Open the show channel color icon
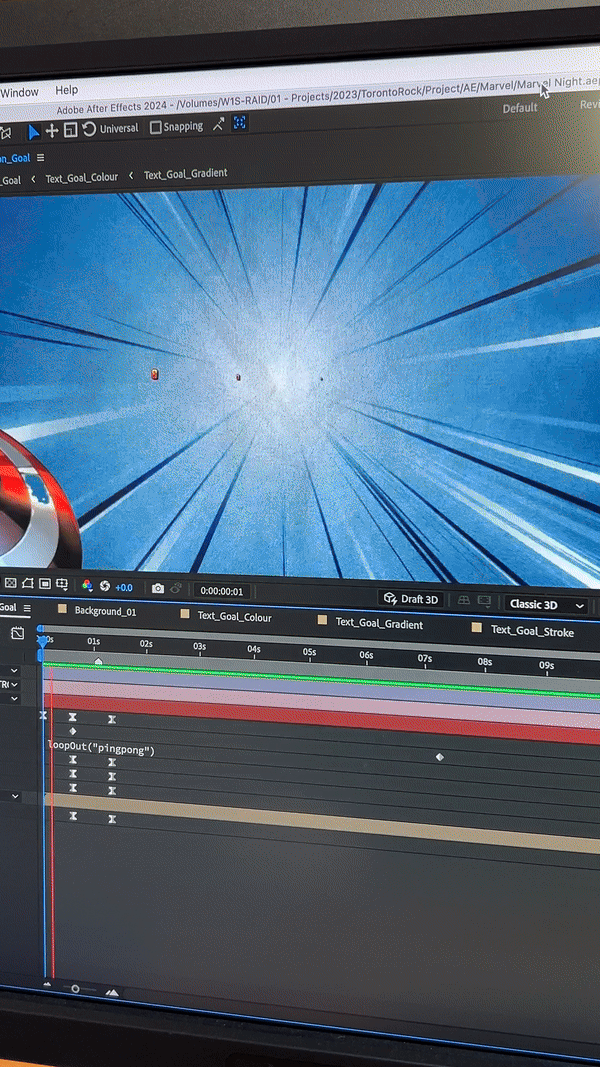 [x=86, y=585]
